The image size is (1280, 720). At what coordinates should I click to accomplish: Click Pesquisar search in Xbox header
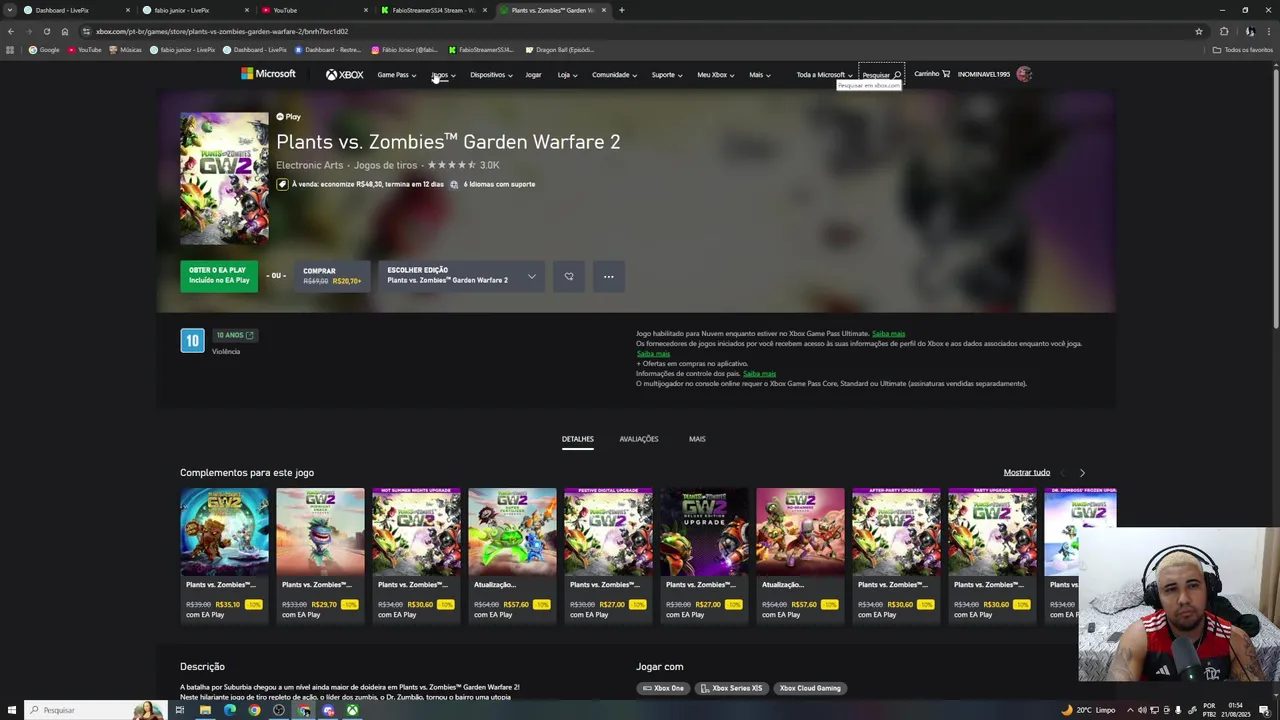pyautogui.click(x=882, y=75)
